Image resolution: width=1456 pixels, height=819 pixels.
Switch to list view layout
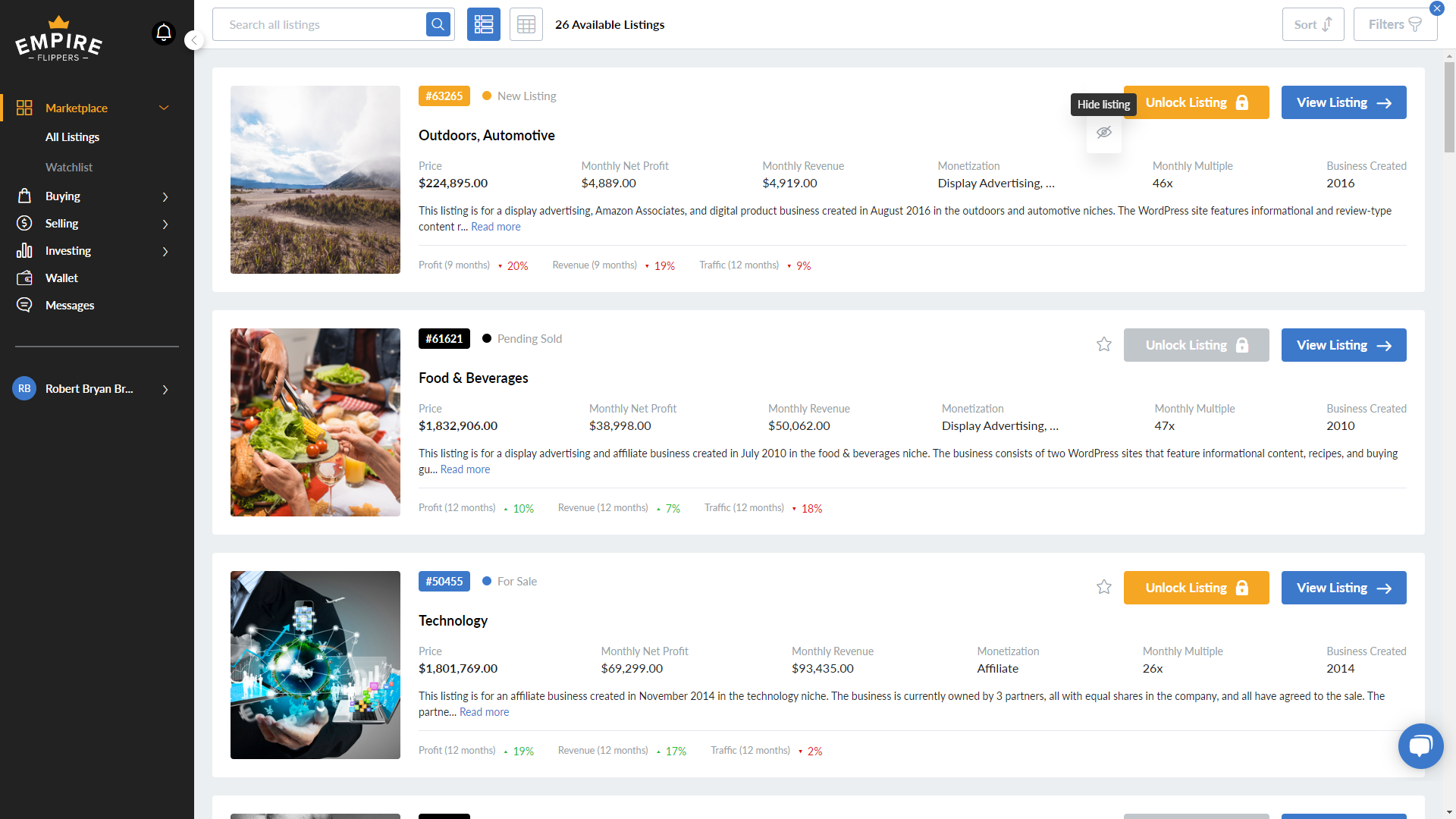click(x=484, y=24)
